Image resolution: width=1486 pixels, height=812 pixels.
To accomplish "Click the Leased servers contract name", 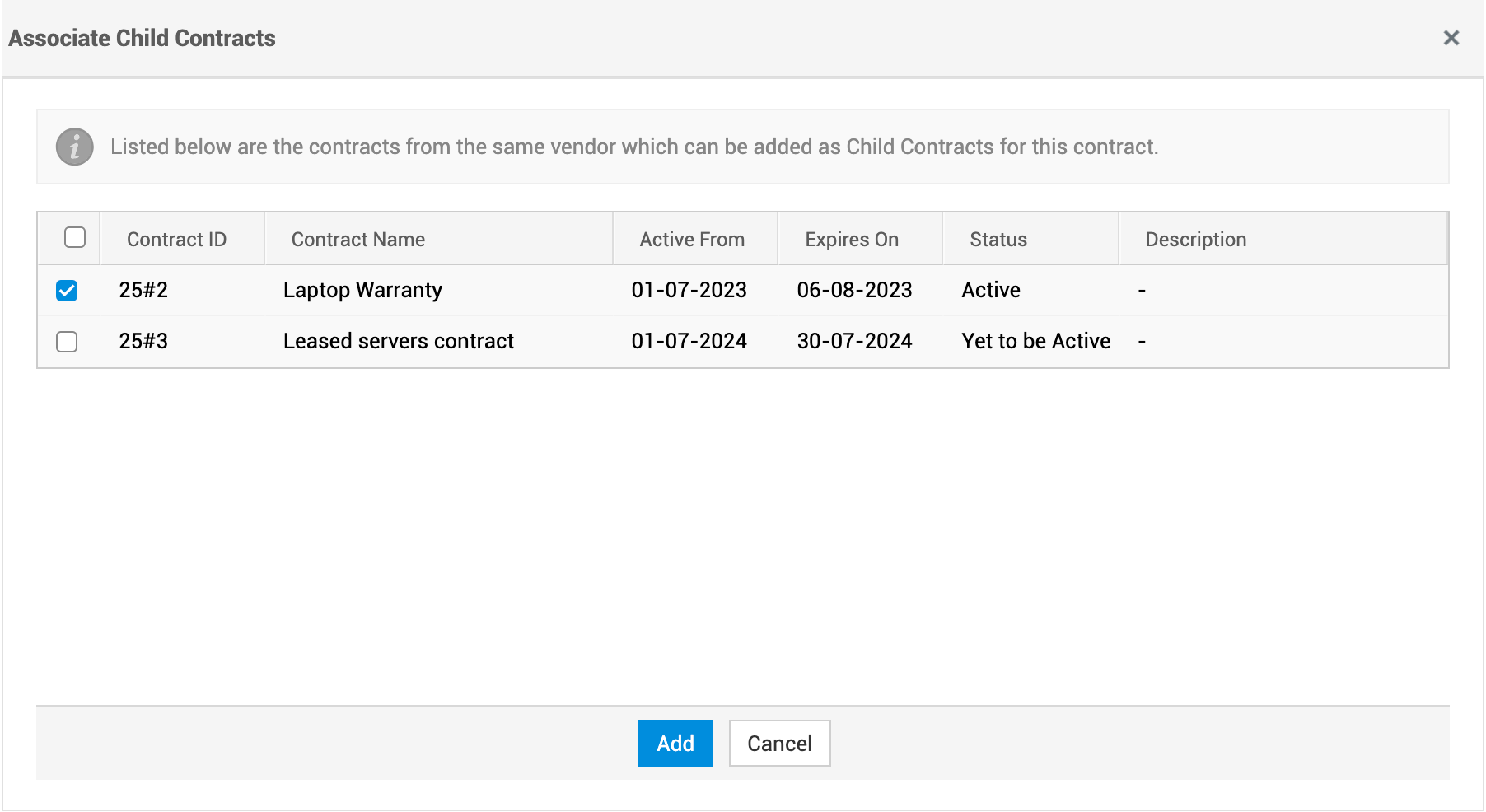I will [x=399, y=342].
